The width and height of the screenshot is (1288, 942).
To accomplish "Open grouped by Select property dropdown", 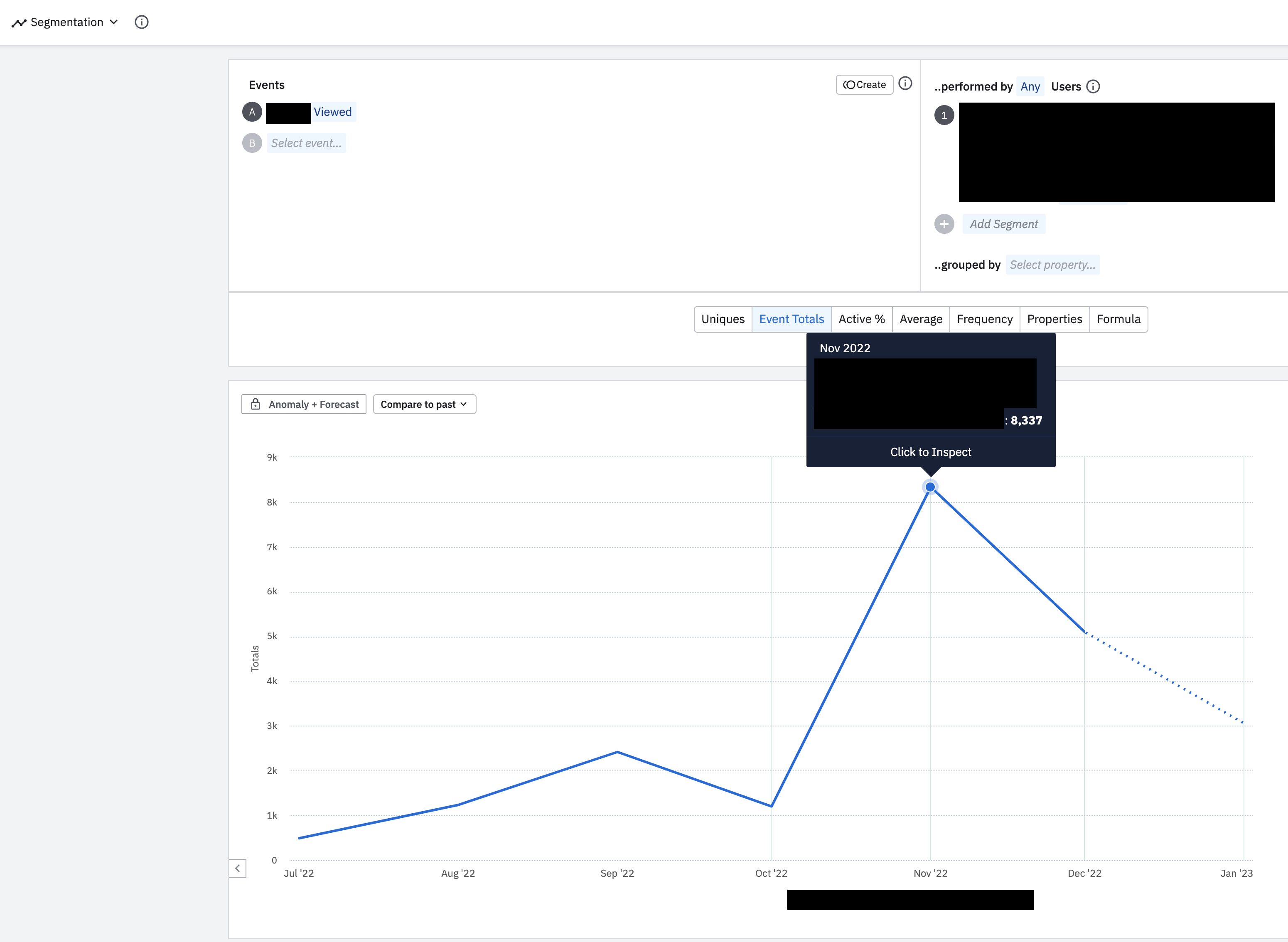I will 1052,265.
